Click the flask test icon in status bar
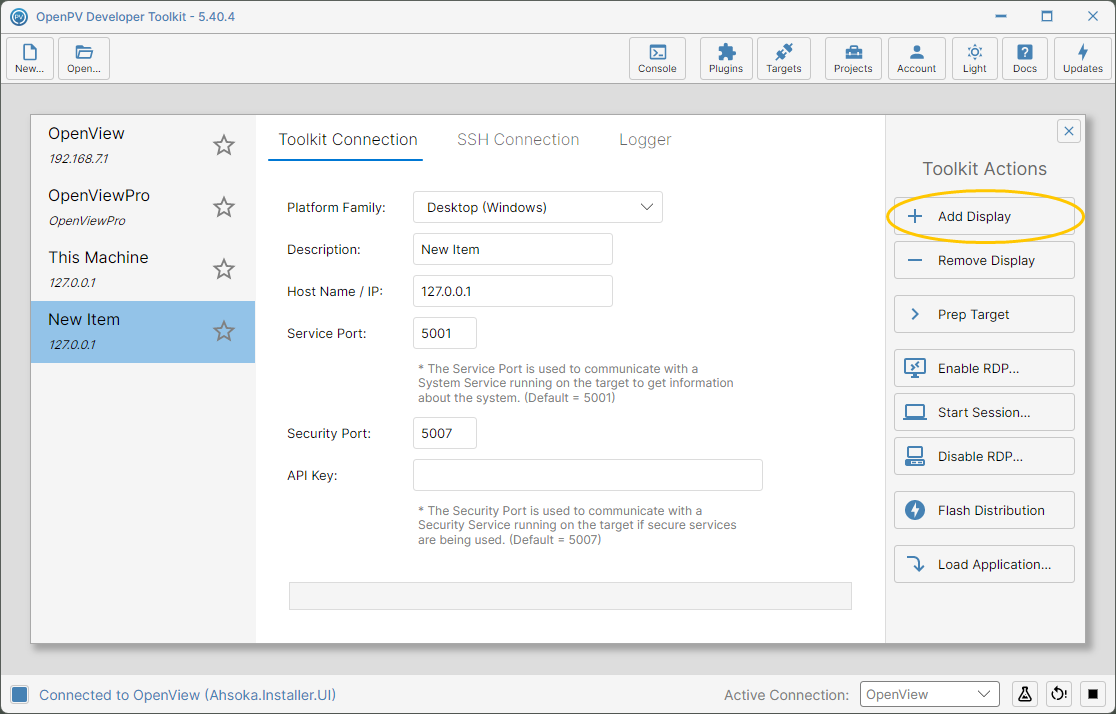The width and height of the screenshot is (1116, 714). coord(1024,694)
